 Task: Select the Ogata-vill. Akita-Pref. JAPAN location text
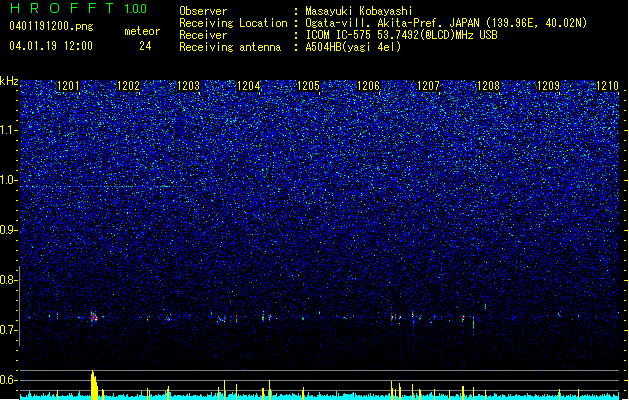446,23
